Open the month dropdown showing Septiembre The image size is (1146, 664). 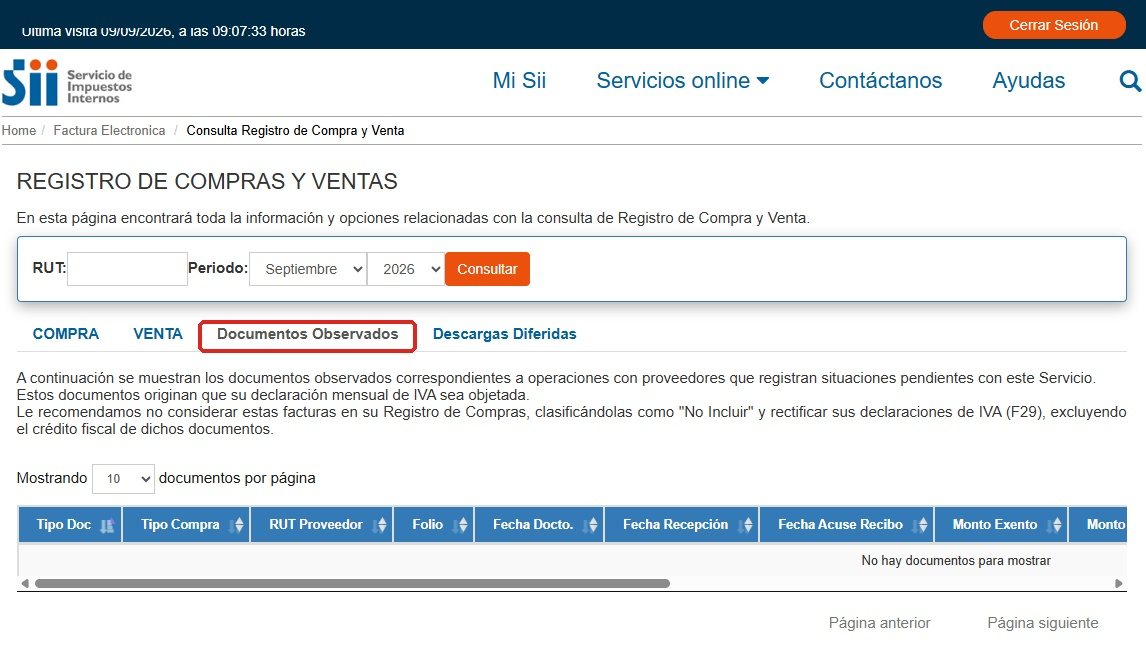click(x=308, y=269)
